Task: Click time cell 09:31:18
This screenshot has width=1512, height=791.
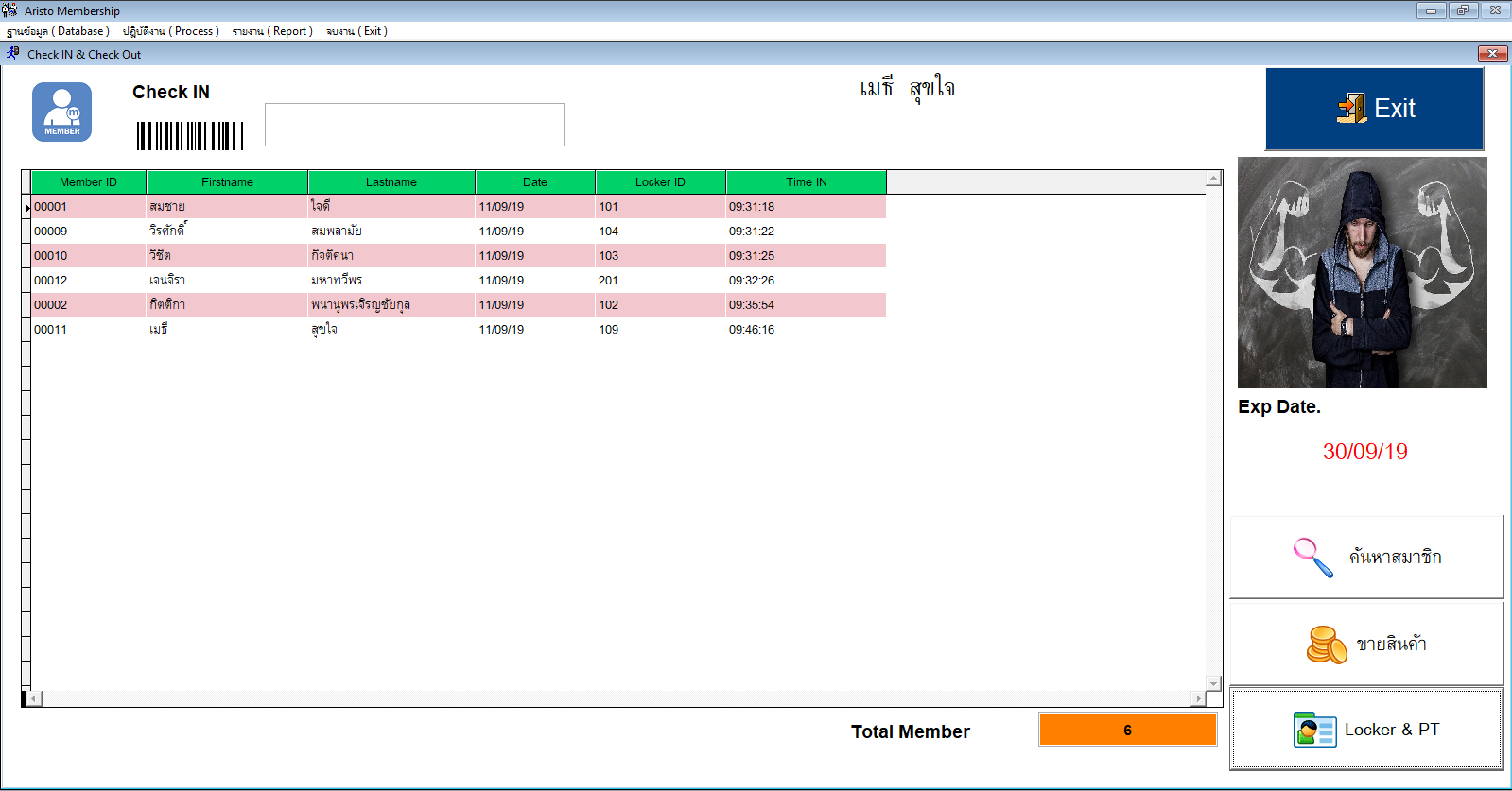Action: point(807,207)
